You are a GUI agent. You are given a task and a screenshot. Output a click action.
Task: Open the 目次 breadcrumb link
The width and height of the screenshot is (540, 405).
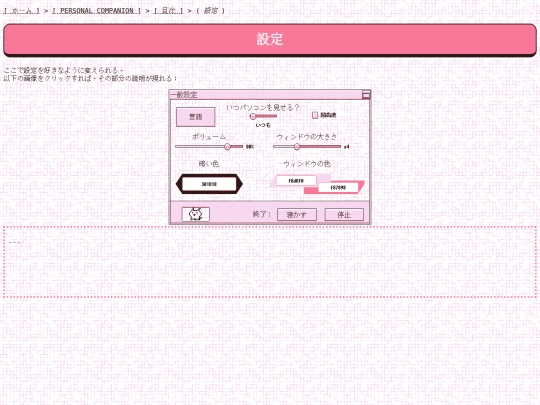168,11
